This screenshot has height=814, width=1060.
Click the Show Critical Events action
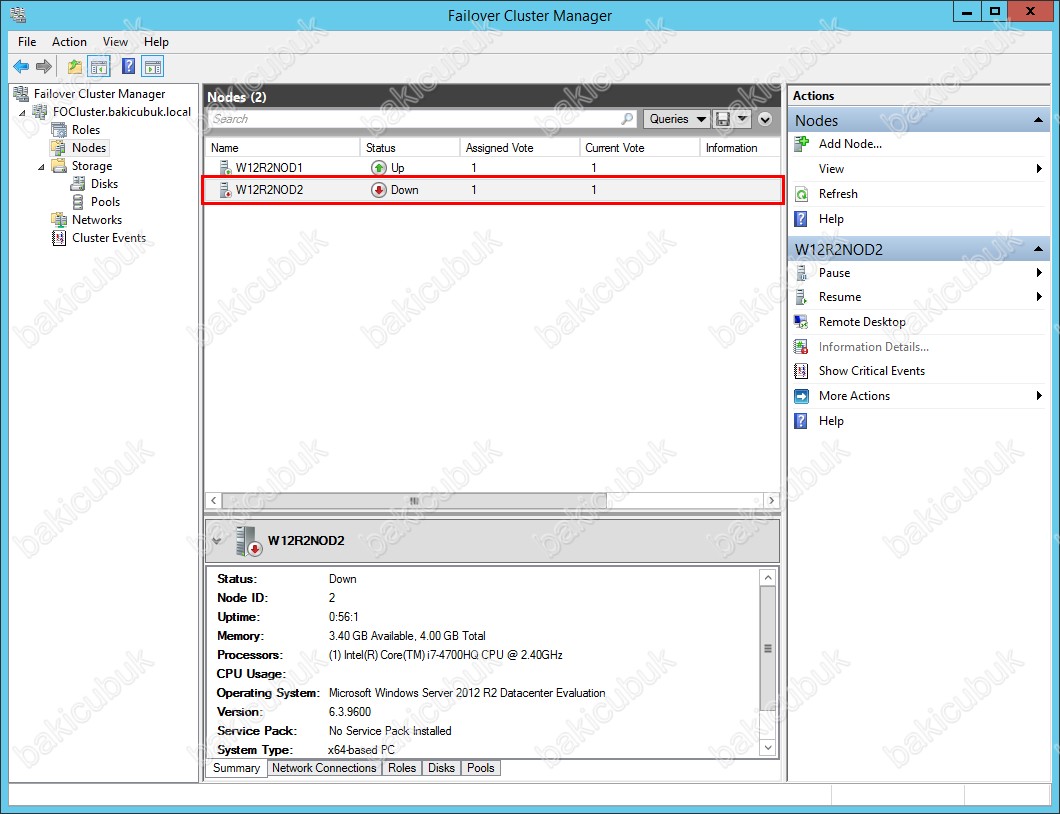[x=872, y=371]
